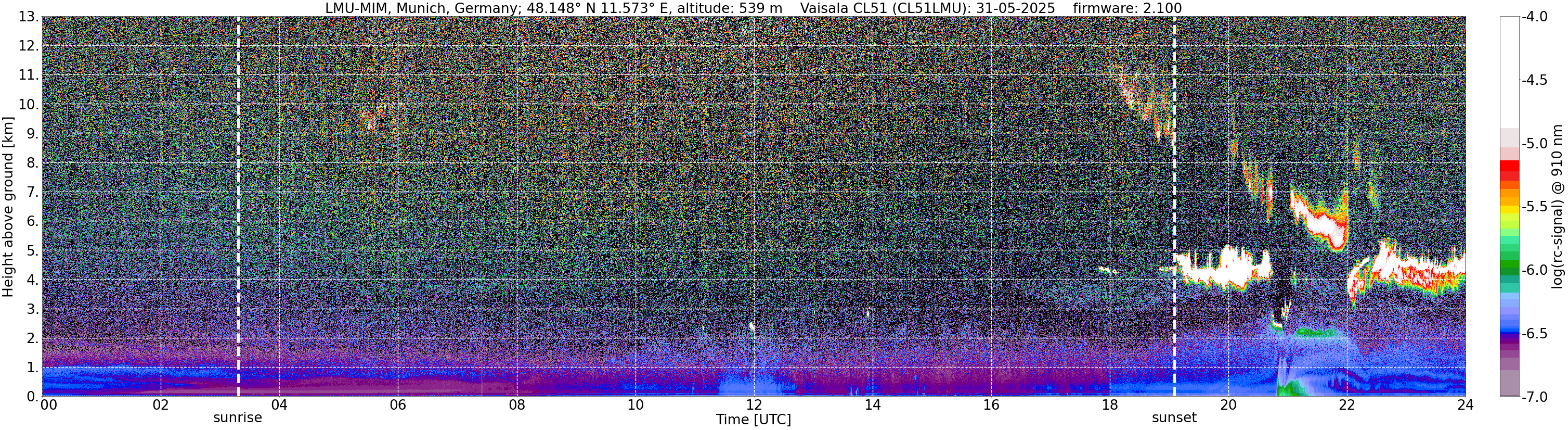This screenshot has height=430, width=1568.
Task: Click the '-5.5' colorbar tick label
Action: [x=1535, y=207]
